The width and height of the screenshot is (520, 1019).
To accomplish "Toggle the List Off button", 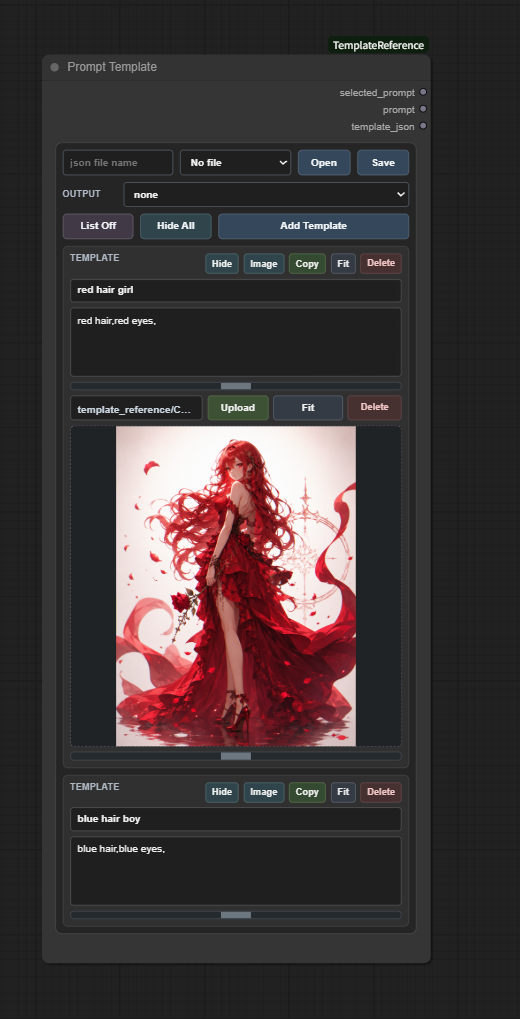I will click(98, 226).
